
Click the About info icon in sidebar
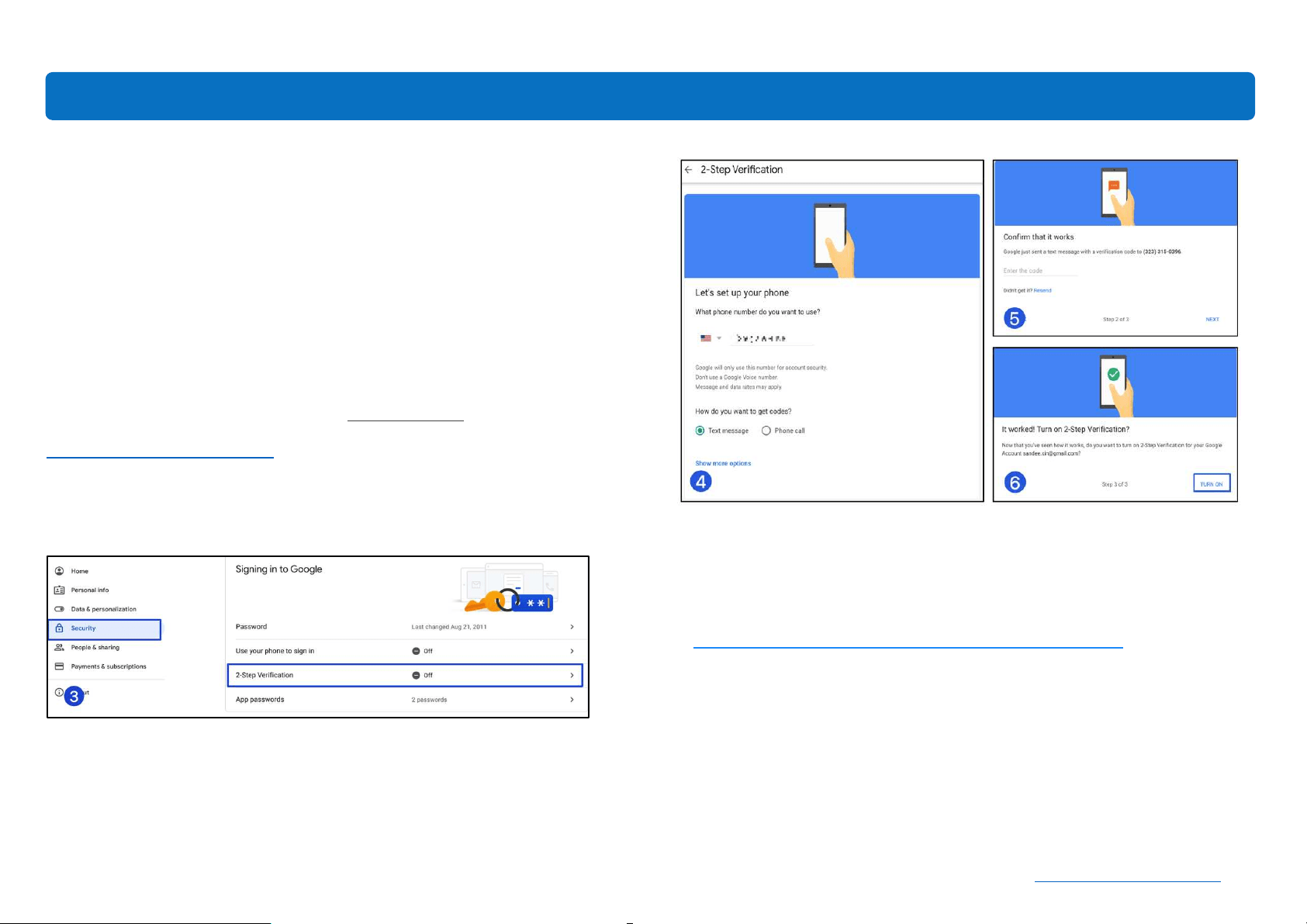pyautogui.click(x=59, y=692)
